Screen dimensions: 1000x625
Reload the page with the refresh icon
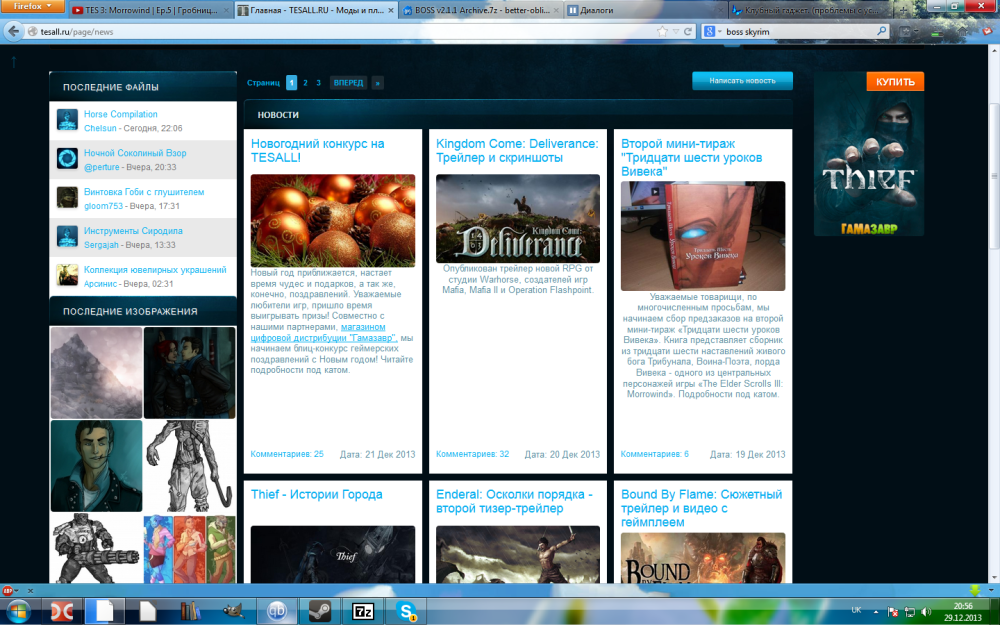click(688, 31)
